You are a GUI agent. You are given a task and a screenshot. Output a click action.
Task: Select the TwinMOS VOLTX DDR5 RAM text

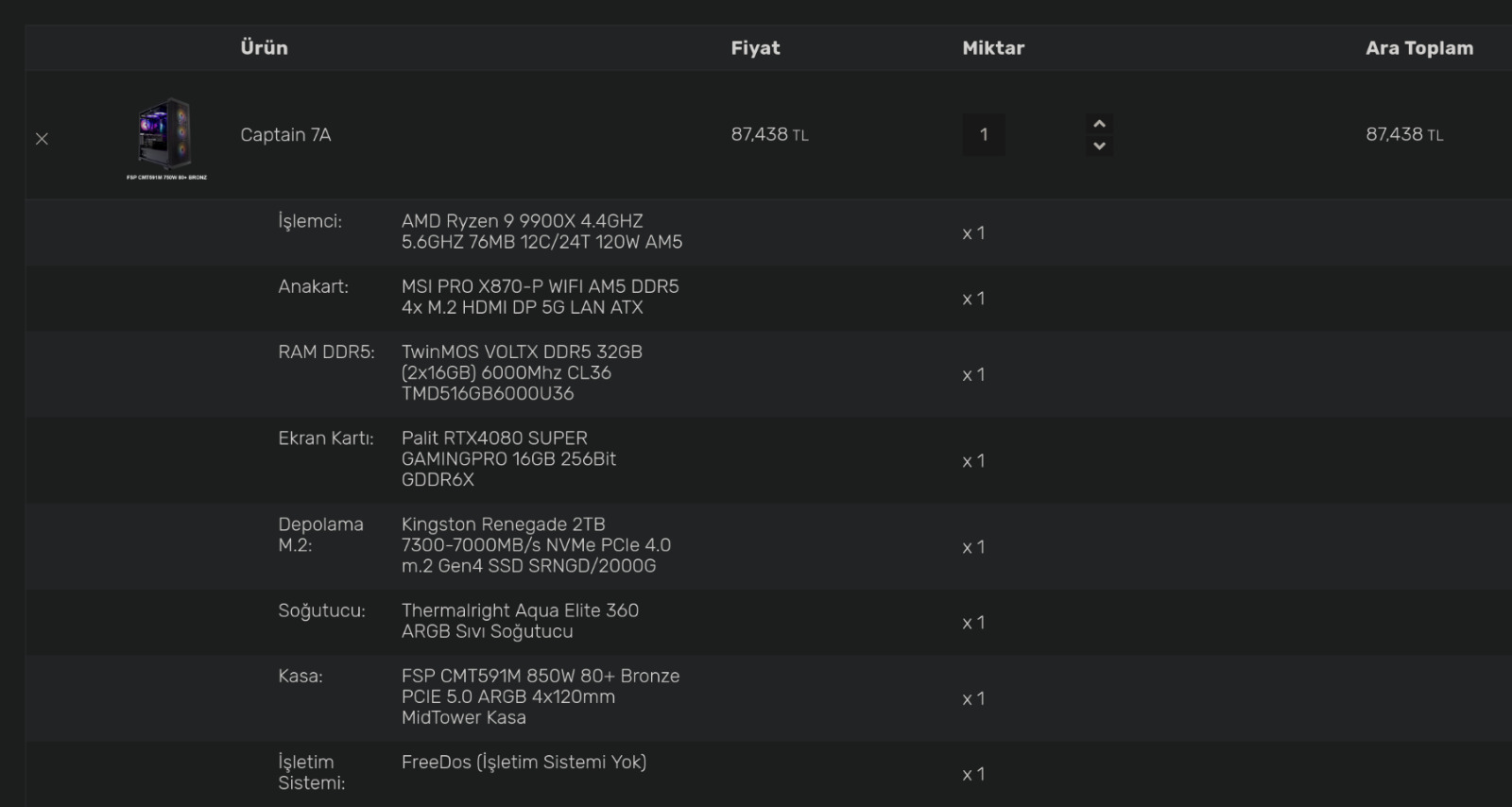tap(522, 372)
